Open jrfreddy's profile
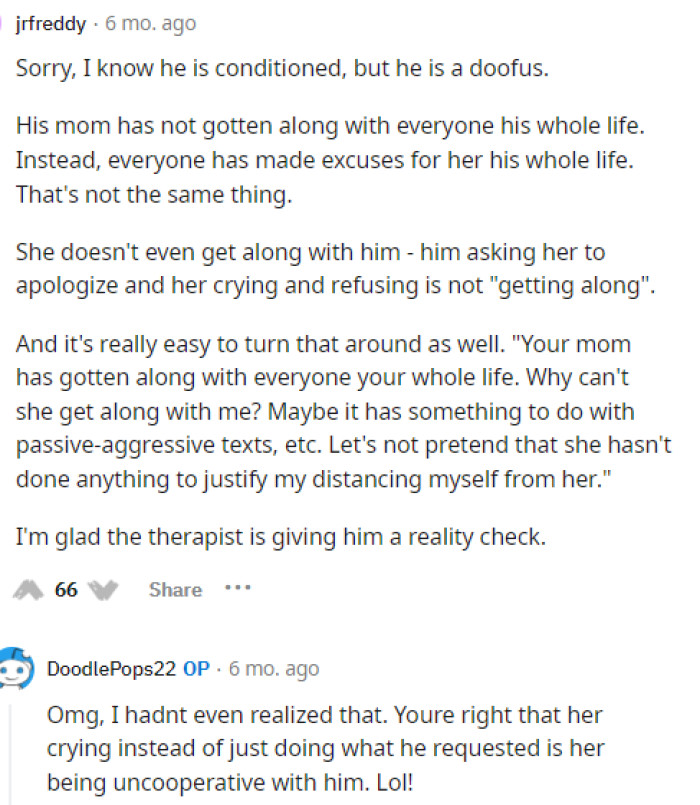 pyautogui.click(x=48, y=22)
